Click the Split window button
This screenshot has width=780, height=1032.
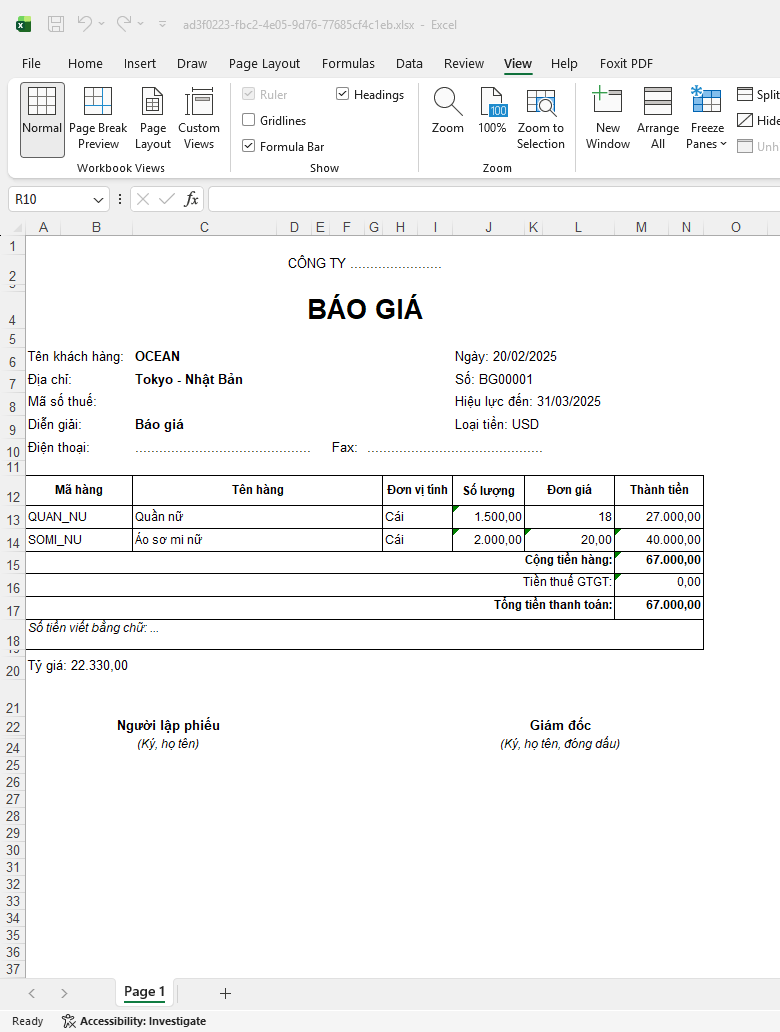758,95
